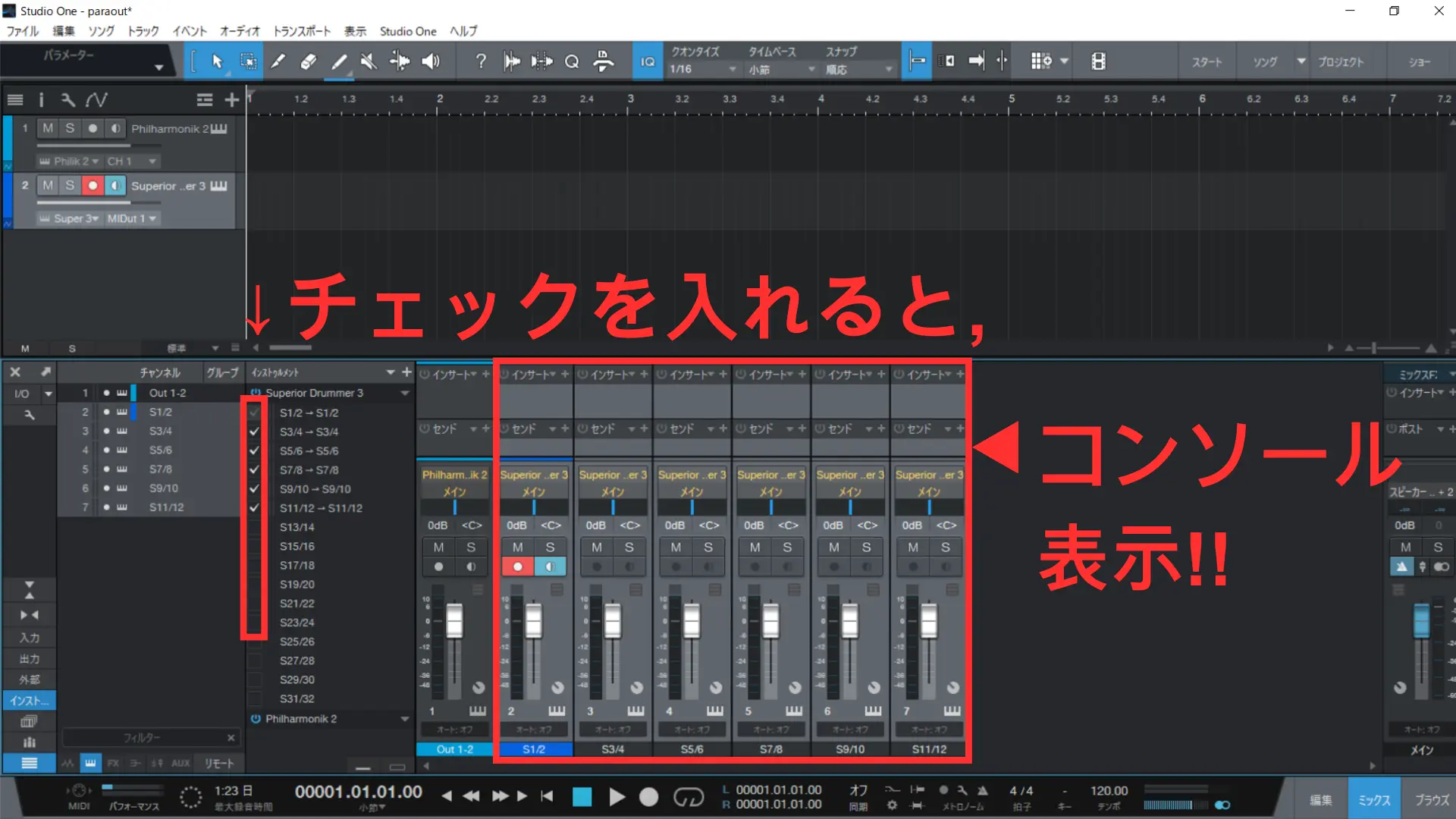
Task: Click the add track plus icon
Action: 231,99
